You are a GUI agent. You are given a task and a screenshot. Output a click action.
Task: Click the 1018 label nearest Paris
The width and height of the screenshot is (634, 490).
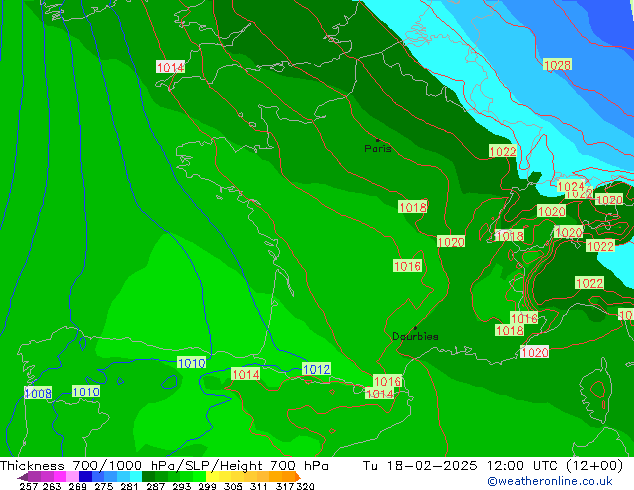[x=412, y=207]
